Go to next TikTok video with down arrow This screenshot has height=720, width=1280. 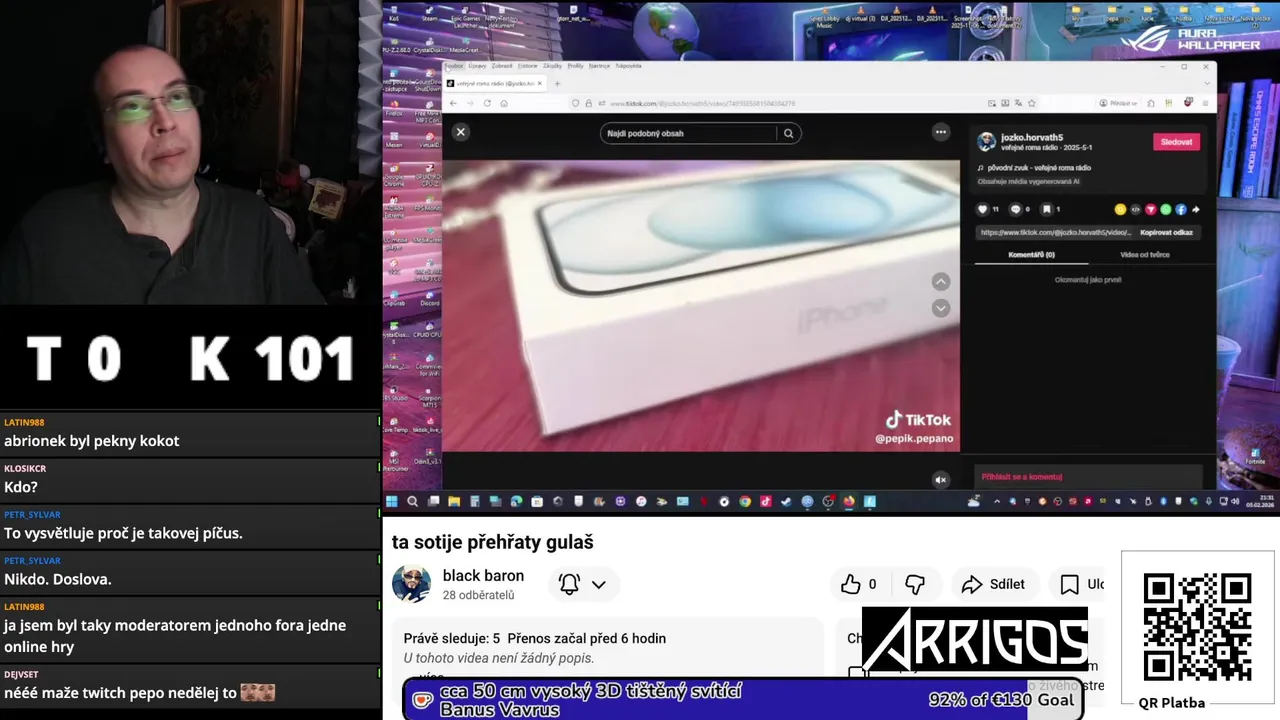[940, 308]
